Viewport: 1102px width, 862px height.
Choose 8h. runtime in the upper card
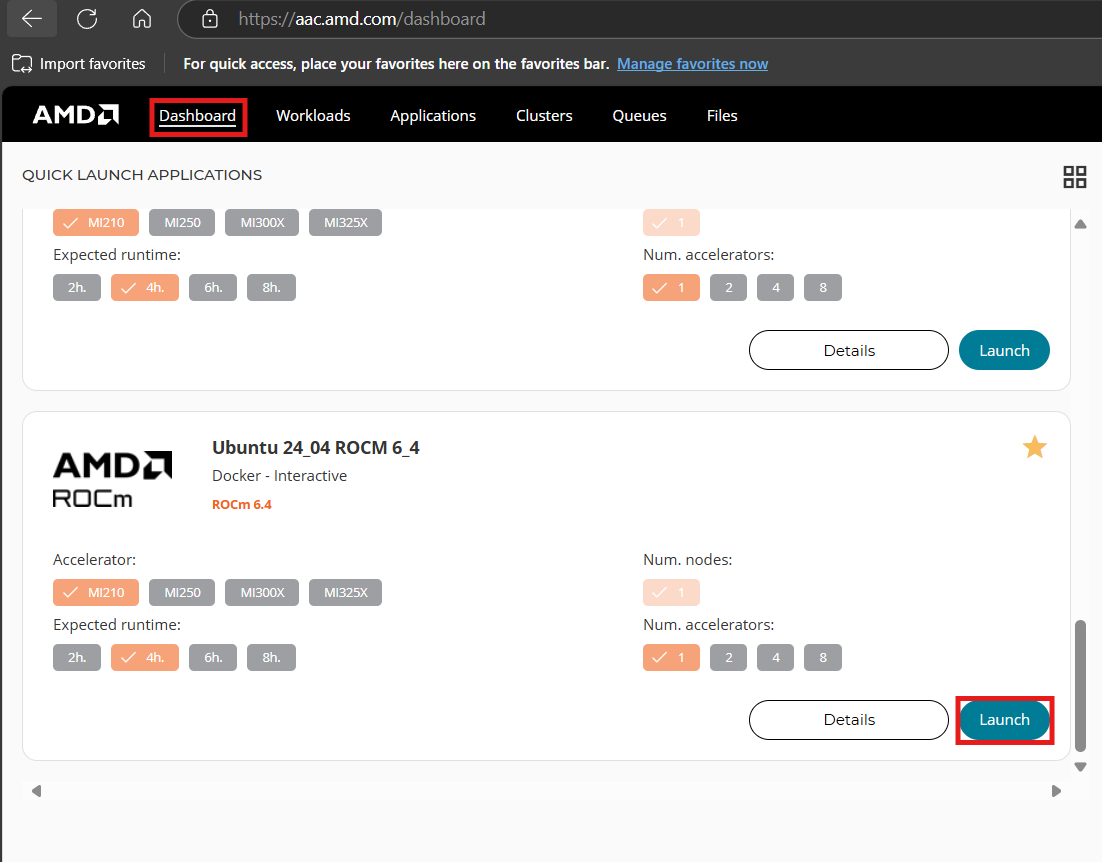point(271,287)
